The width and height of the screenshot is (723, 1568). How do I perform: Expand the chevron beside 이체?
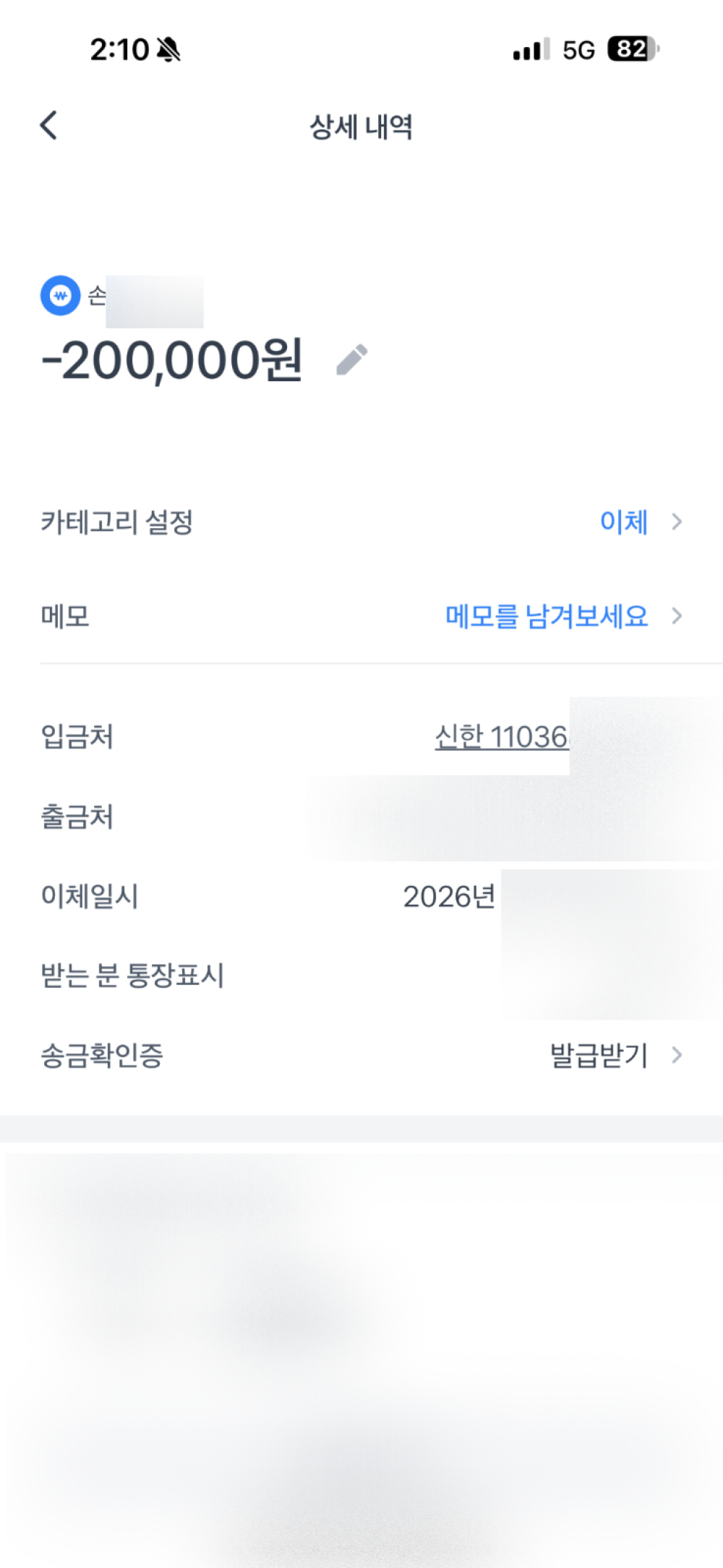[x=677, y=521]
